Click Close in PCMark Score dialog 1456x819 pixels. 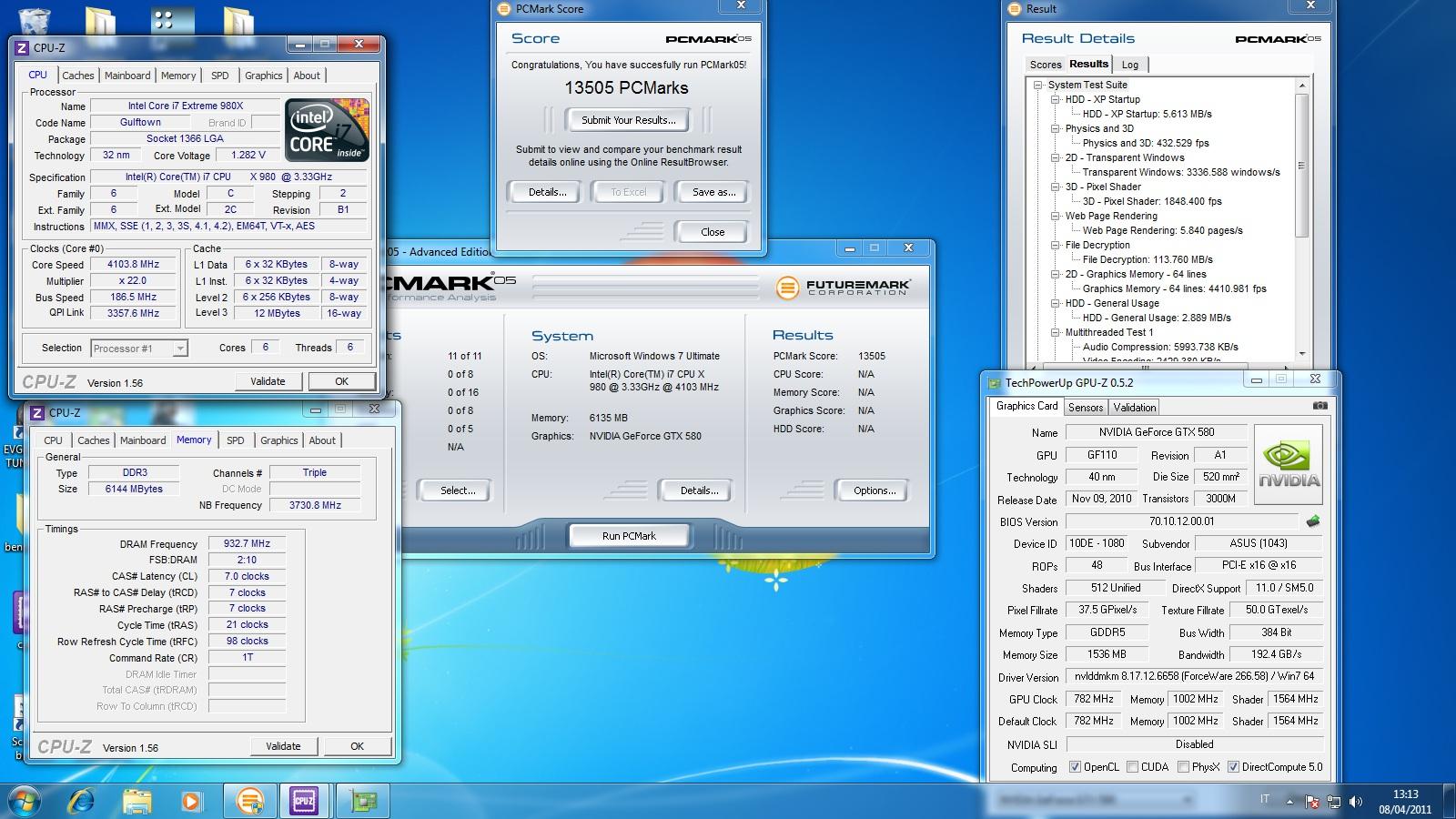[713, 232]
